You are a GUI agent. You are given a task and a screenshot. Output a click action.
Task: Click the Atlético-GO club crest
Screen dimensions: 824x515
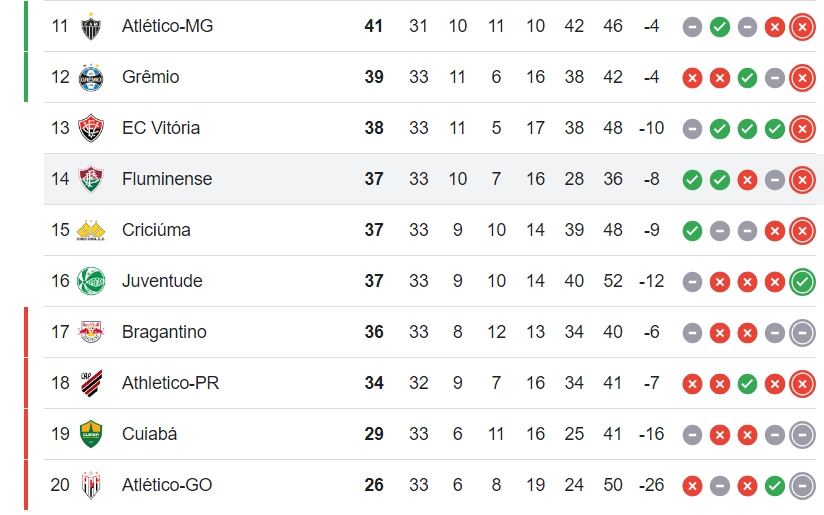(x=91, y=485)
